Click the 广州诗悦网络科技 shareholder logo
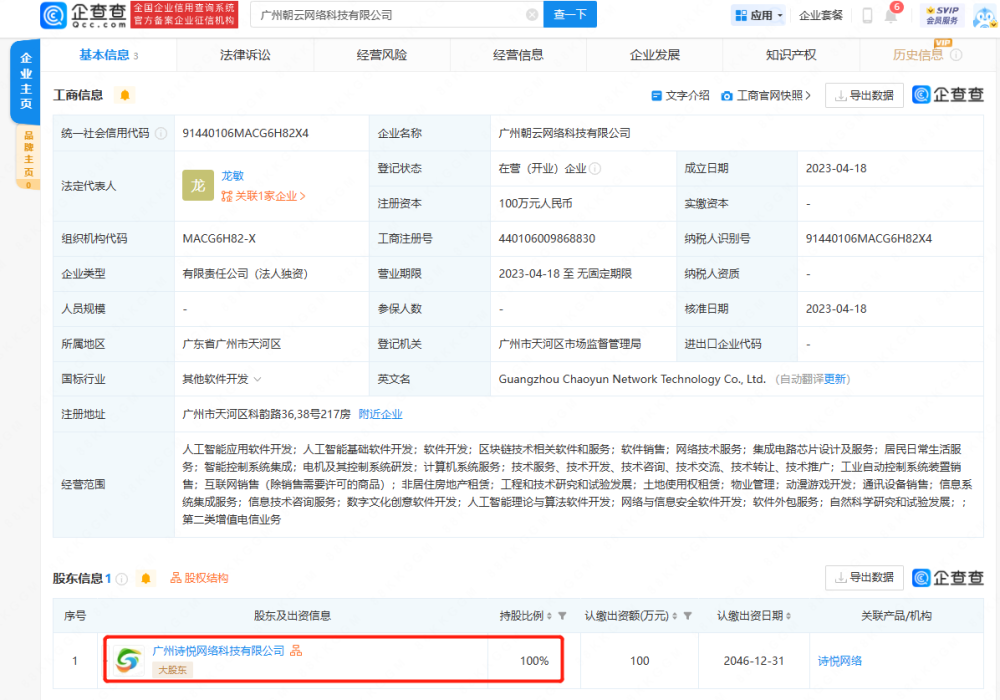Viewport: 1000px width, 700px height. click(x=128, y=660)
